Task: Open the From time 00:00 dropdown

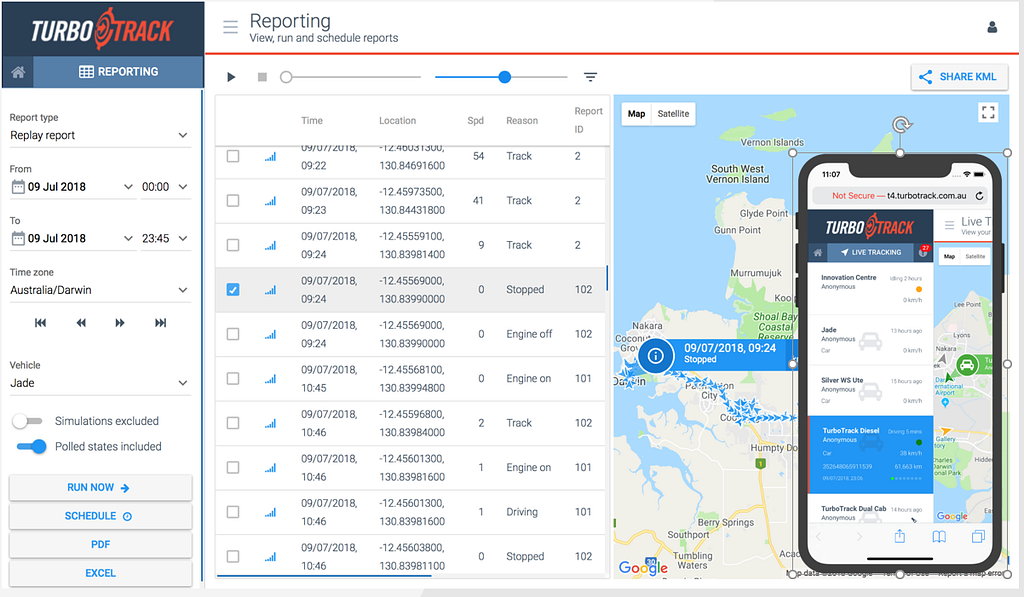Action: click(x=165, y=187)
